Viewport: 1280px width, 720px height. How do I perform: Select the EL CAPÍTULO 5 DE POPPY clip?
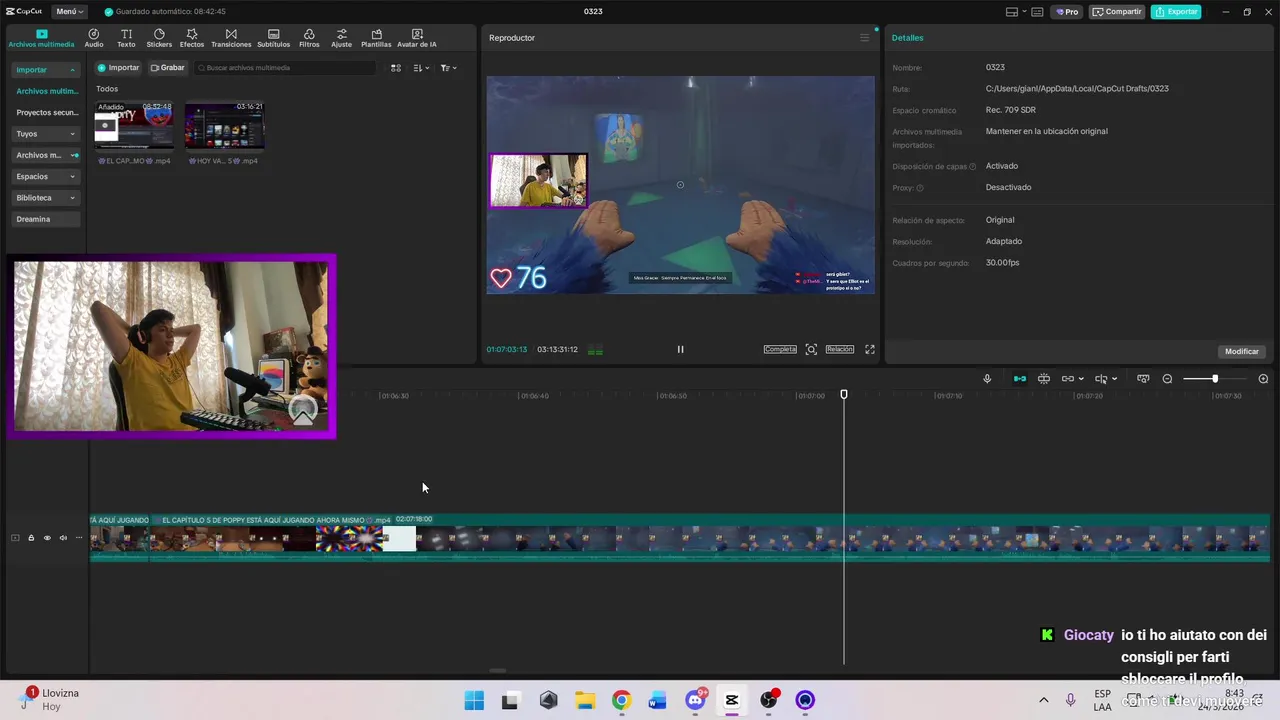tap(710, 538)
